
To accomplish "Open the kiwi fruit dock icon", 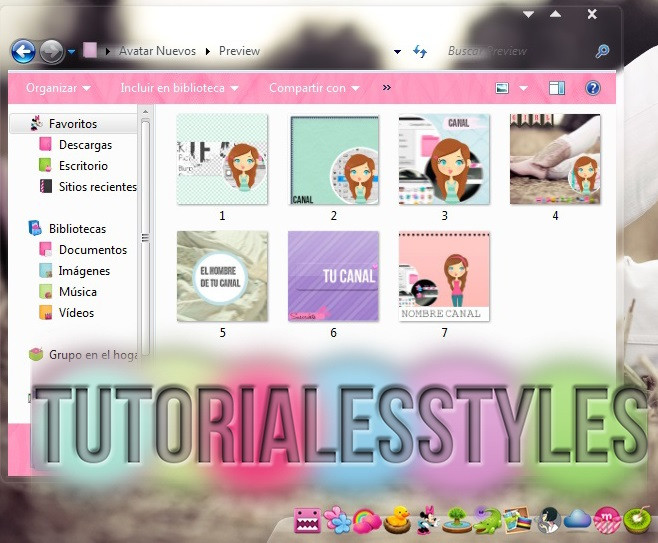I will [637, 521].
